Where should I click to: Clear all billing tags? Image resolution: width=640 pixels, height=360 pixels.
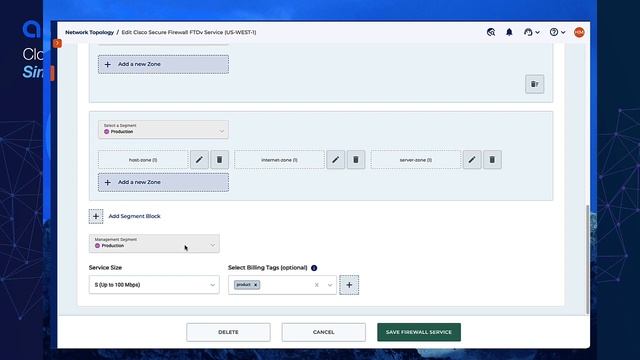click(317, 285)
